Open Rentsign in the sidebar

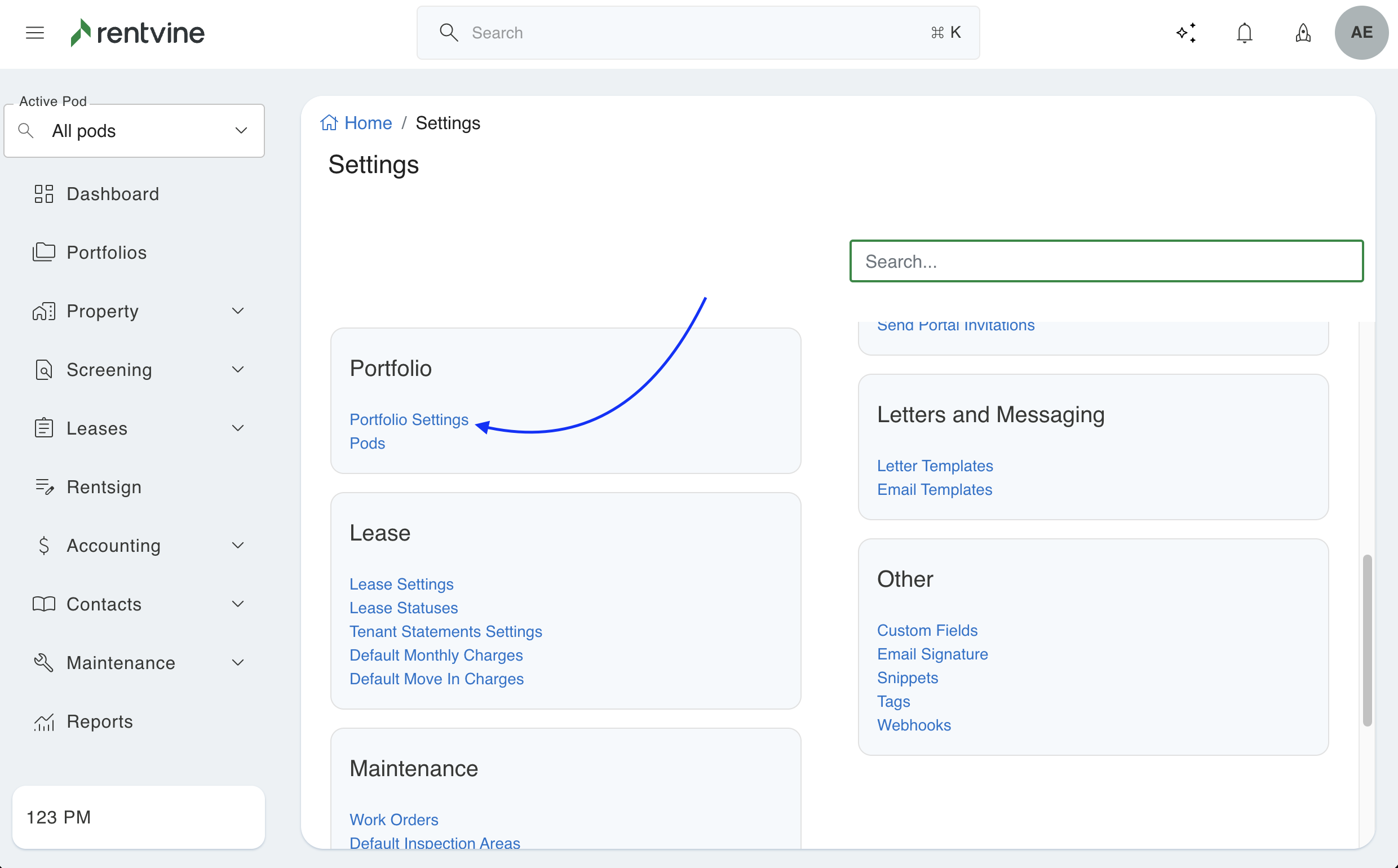104,487
